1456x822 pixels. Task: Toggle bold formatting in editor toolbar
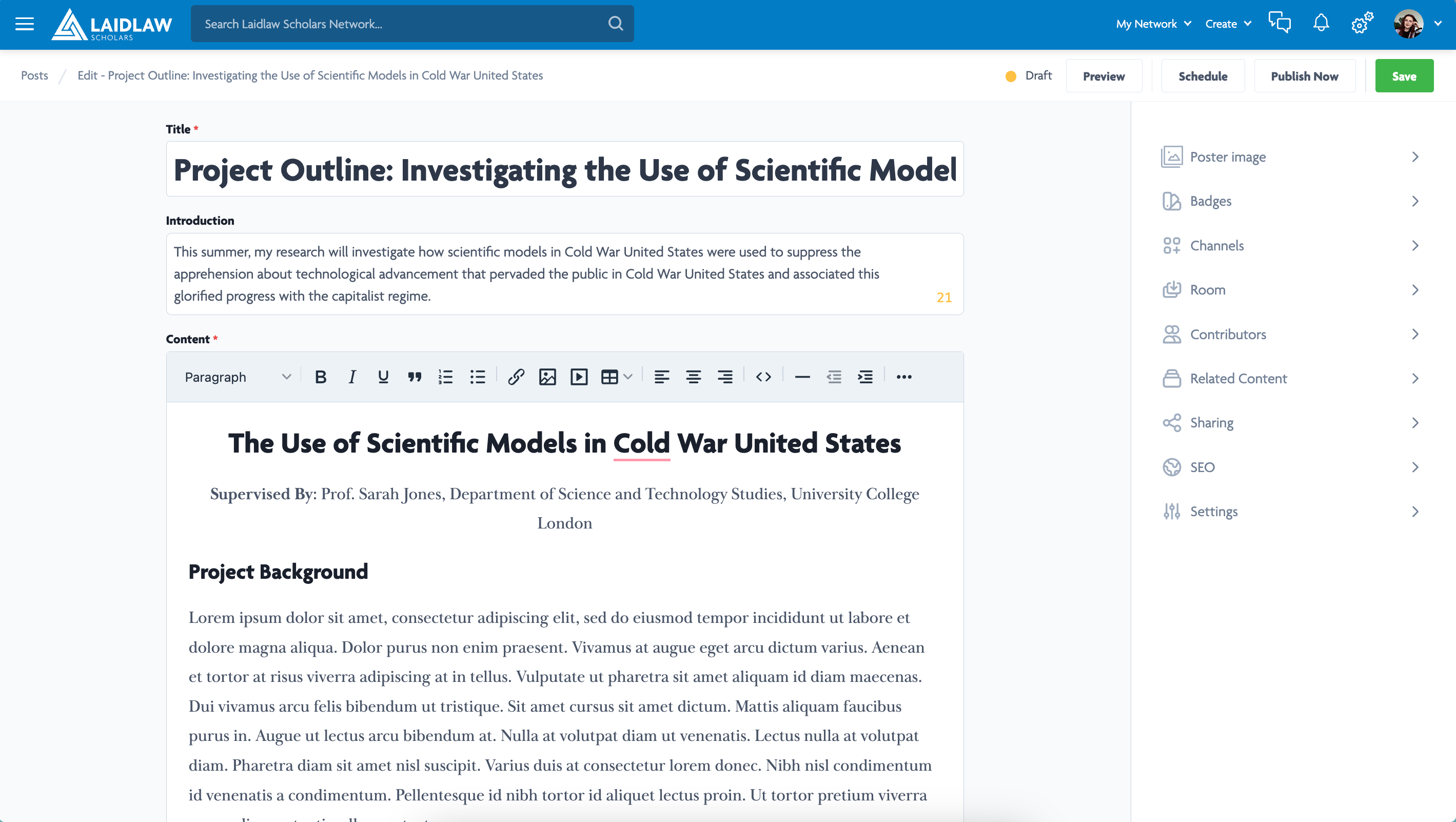point(321,377)
